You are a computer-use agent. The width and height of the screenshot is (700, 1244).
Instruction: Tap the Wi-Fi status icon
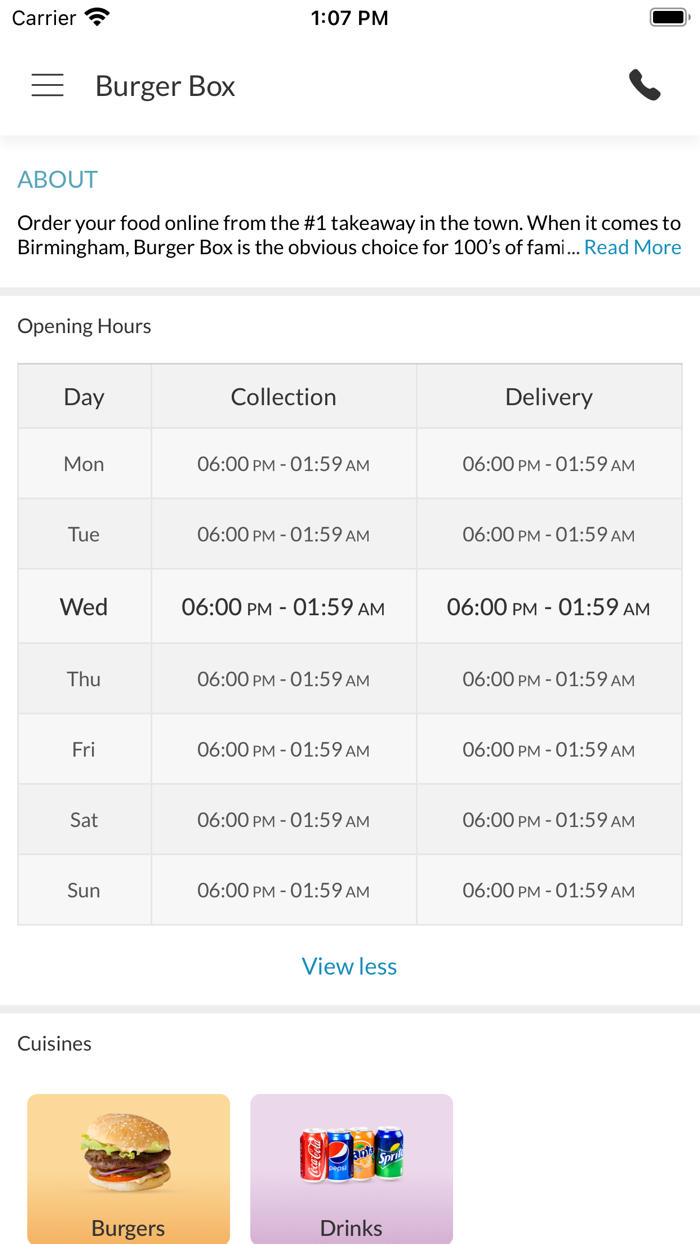pyautogui.click(x=97, y=18)
